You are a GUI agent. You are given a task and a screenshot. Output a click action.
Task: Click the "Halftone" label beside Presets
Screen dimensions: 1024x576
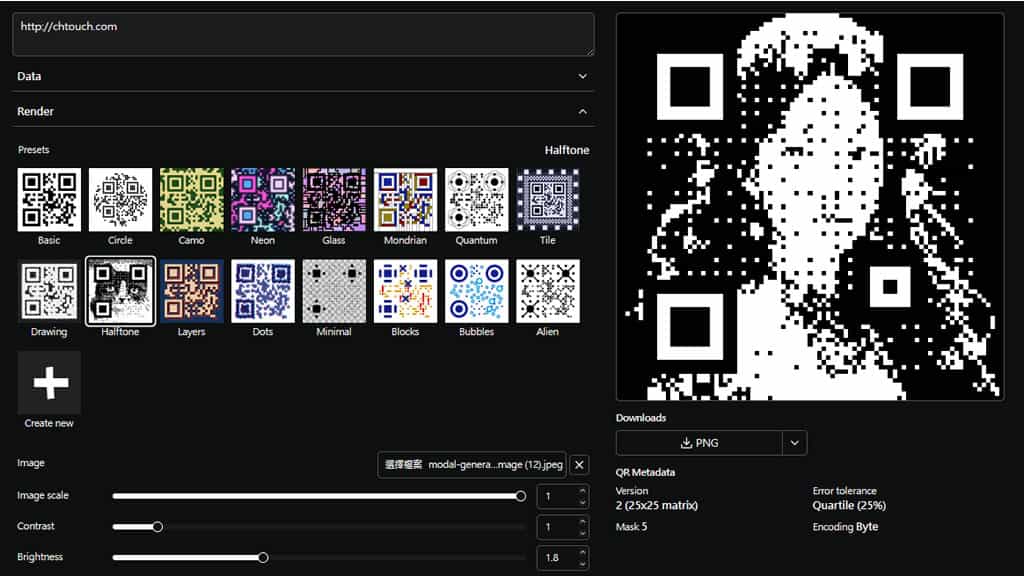tap(567, 150)
